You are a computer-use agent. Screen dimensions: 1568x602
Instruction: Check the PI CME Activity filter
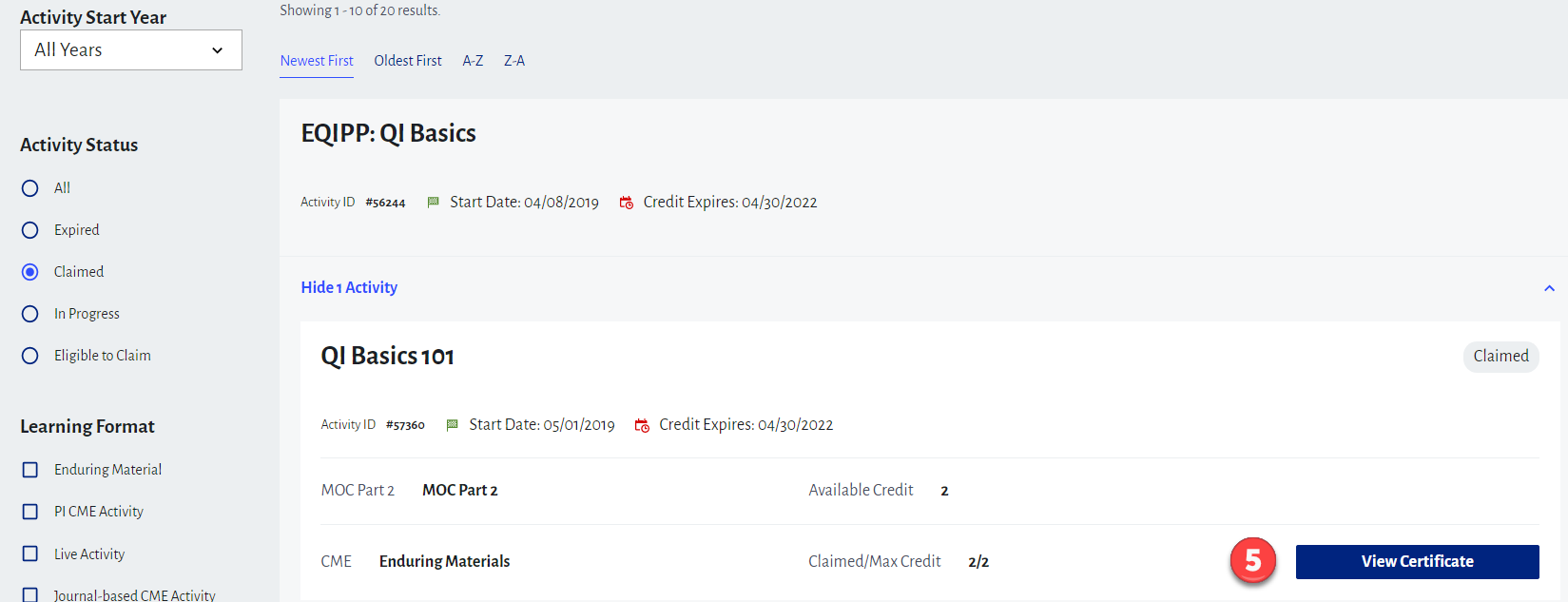coord(30,512)
